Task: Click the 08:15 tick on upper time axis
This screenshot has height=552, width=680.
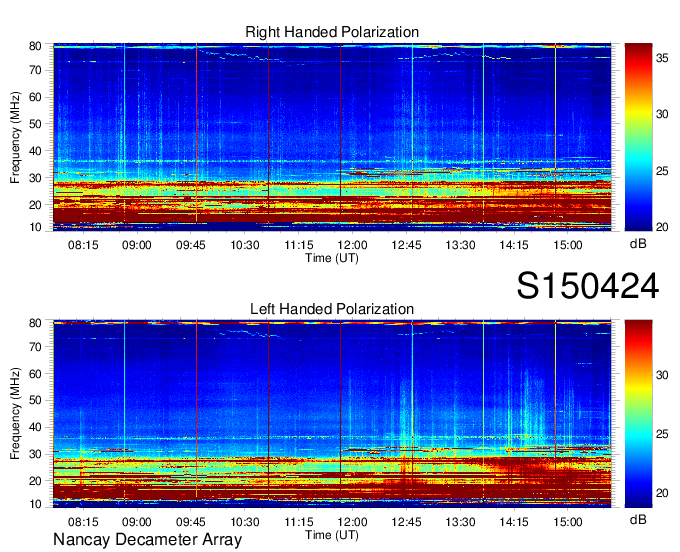Action: (x=83, y=245)
